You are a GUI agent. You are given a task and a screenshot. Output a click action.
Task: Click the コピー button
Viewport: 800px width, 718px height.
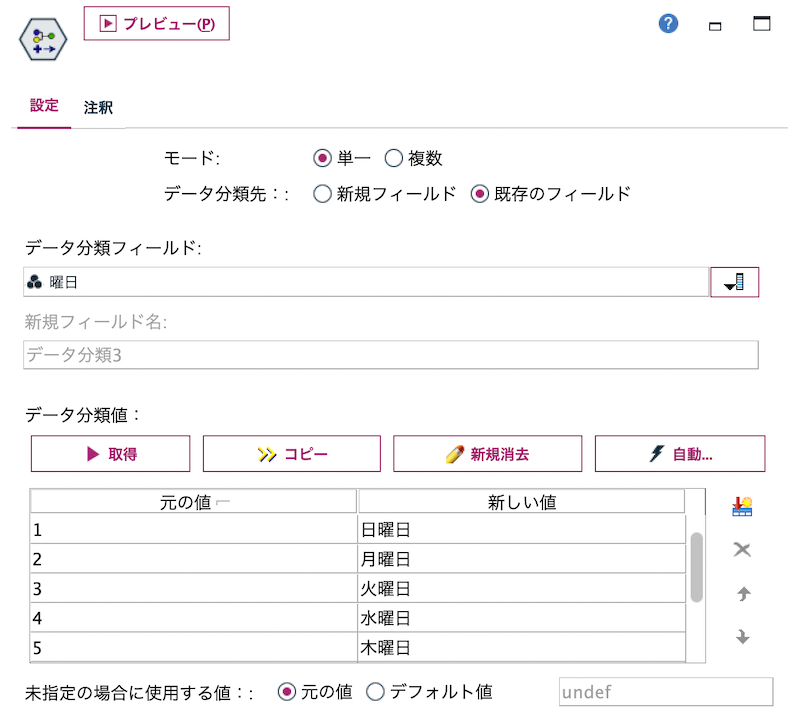coord(292,453)
